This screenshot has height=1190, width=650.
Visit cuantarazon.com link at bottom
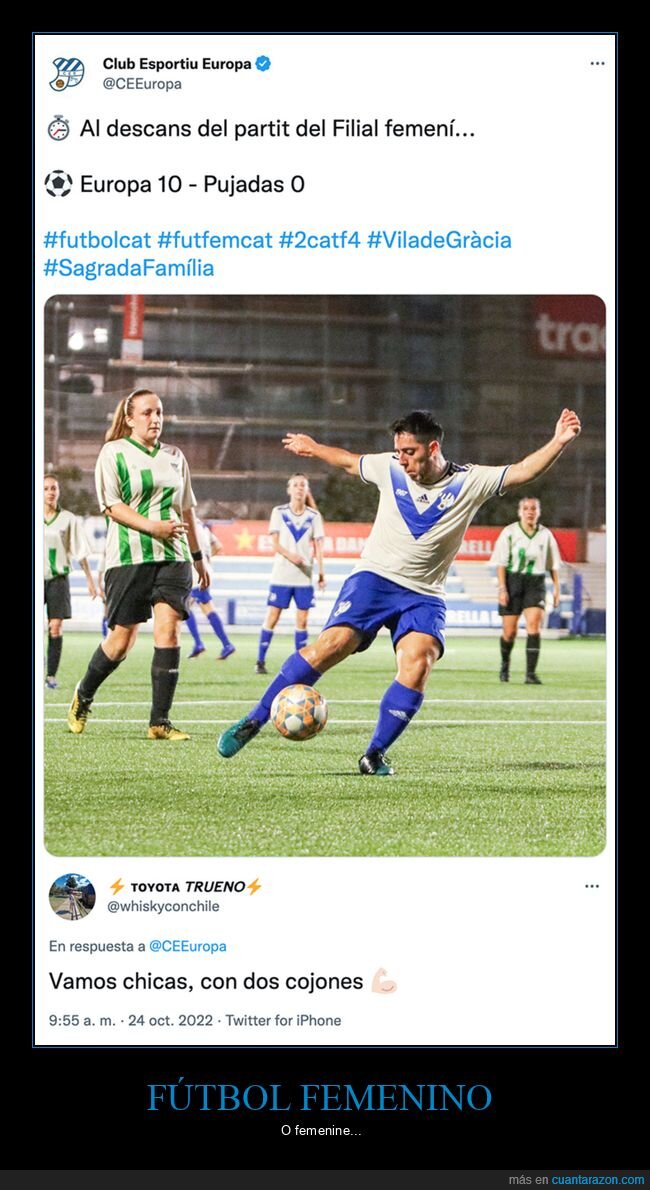coord(598,1180)
